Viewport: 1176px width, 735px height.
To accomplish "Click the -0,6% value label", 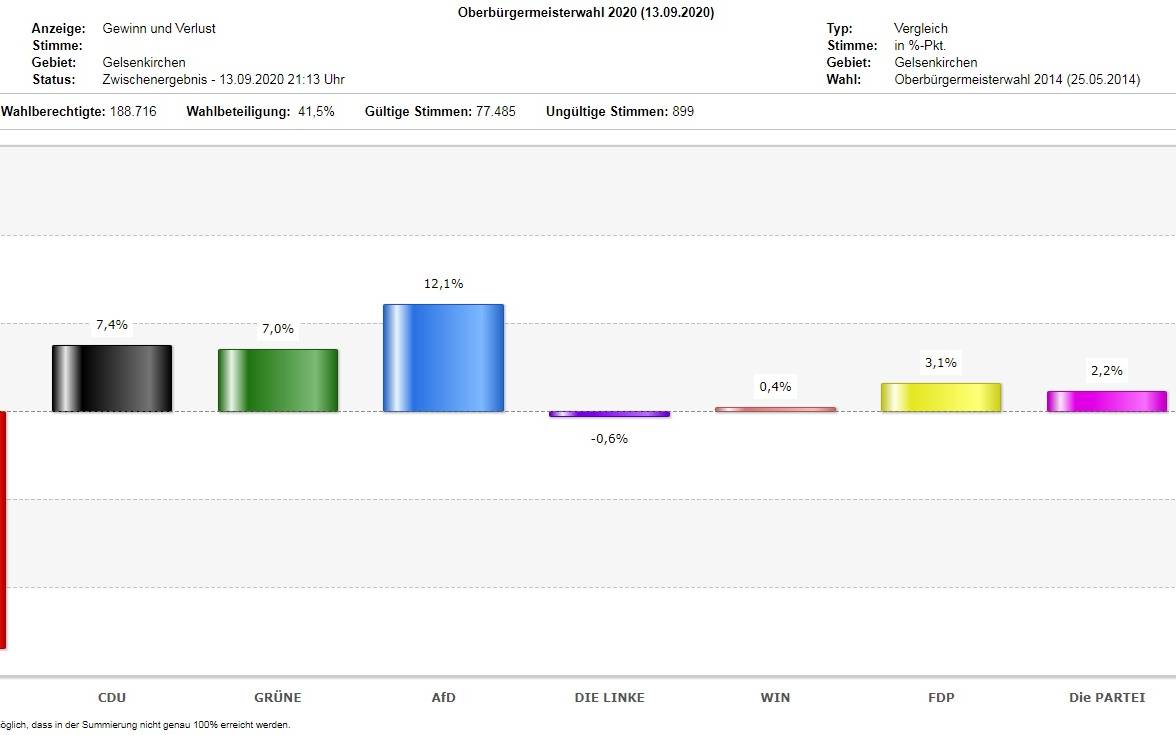I will click(609, 438).
